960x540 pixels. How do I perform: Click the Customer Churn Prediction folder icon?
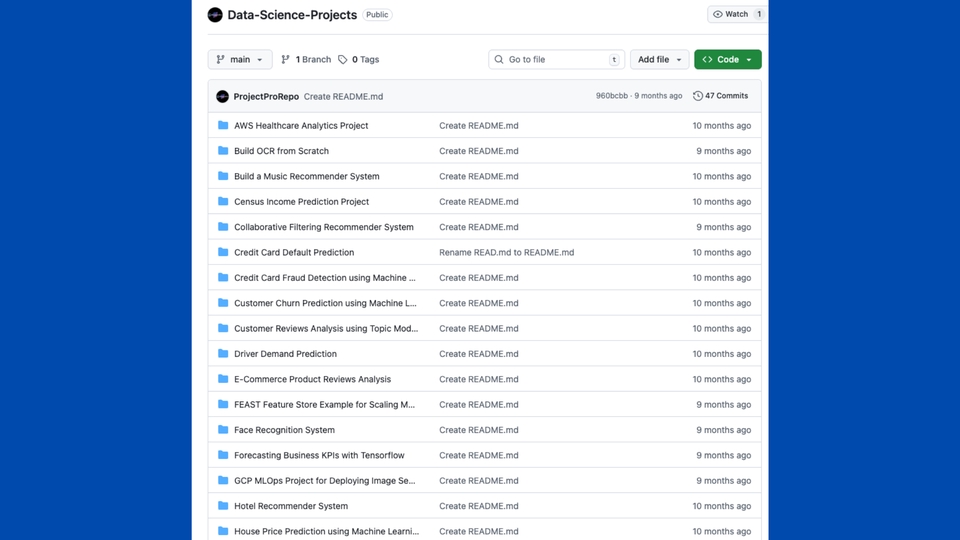(x=223, y=302)
